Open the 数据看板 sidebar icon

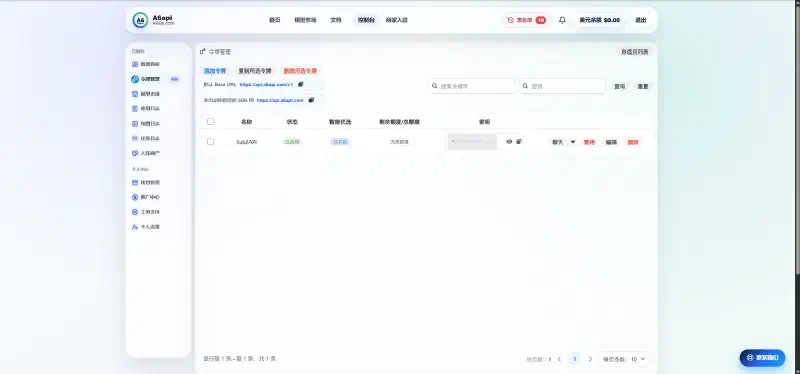point(135,64)
